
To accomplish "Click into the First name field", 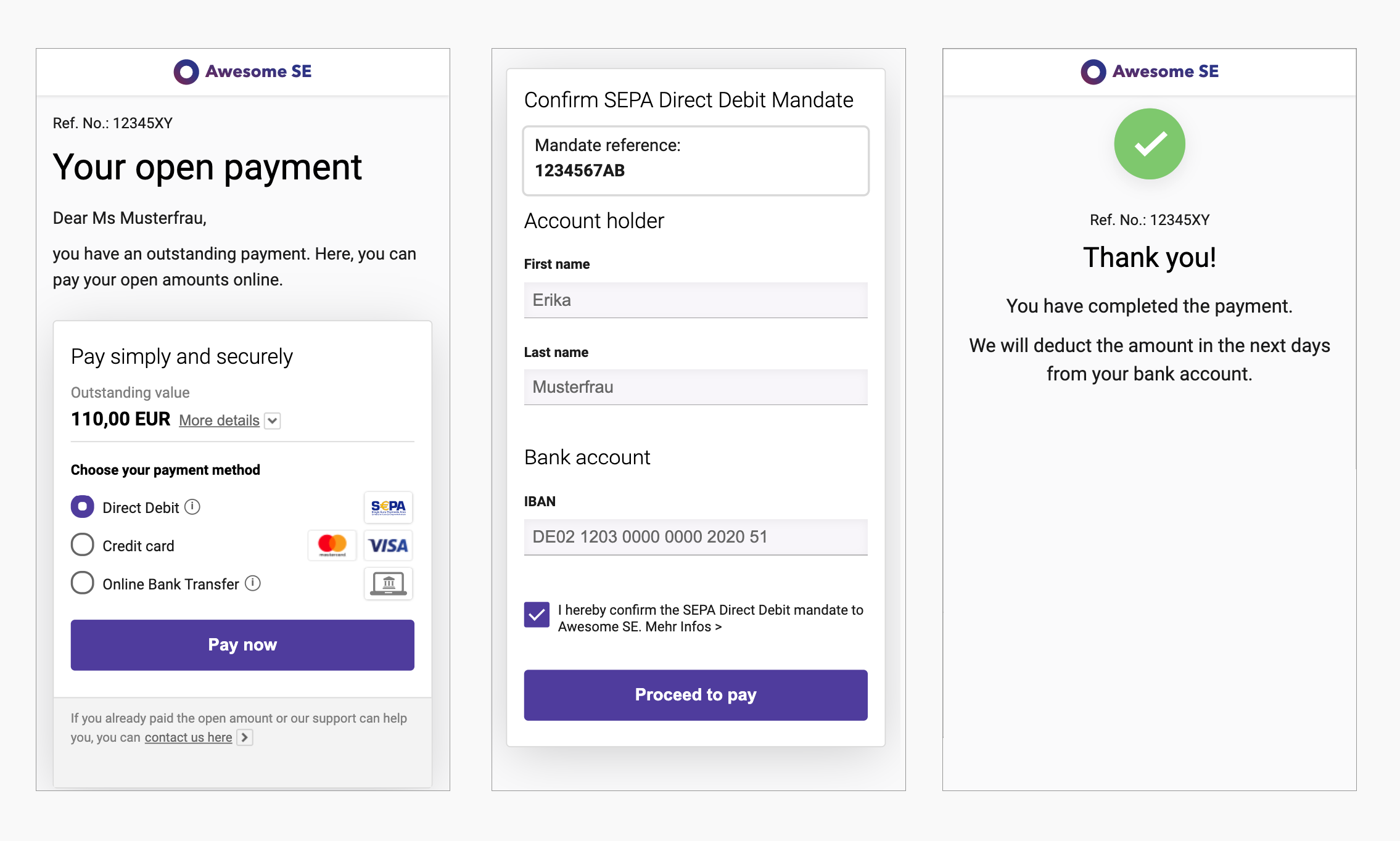I will (x=695, y=300).
